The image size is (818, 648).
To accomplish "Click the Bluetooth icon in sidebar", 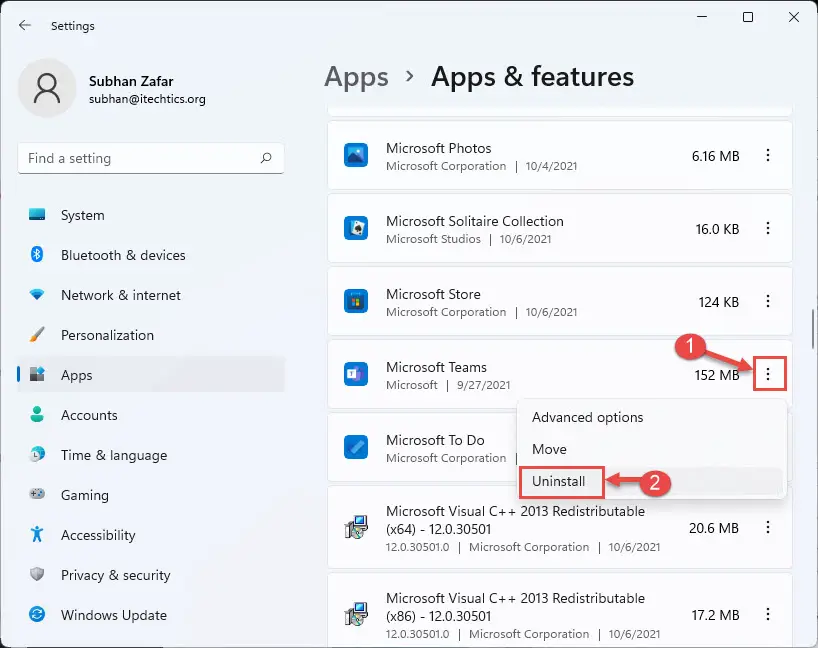I will [37, 255].
